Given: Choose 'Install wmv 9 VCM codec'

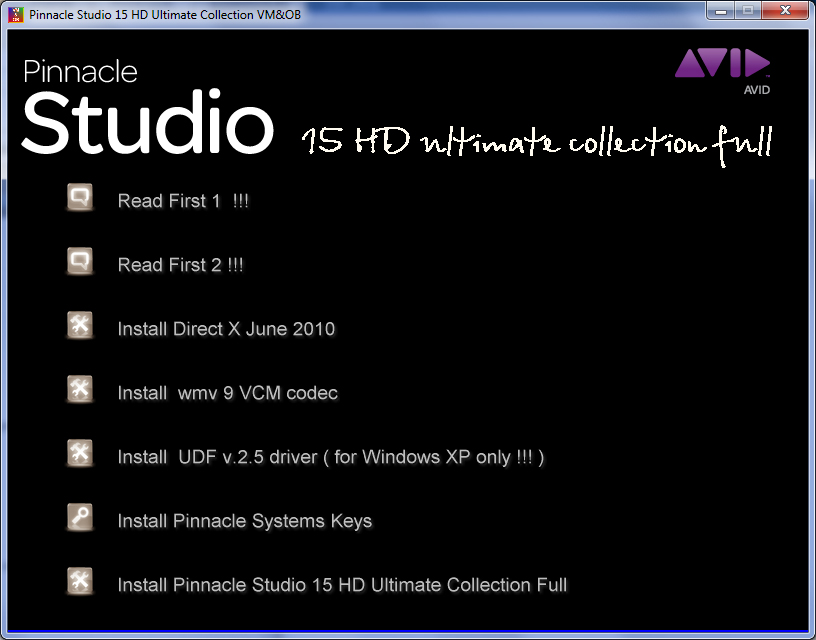Looking at the screenshot, I should (228, 393).
